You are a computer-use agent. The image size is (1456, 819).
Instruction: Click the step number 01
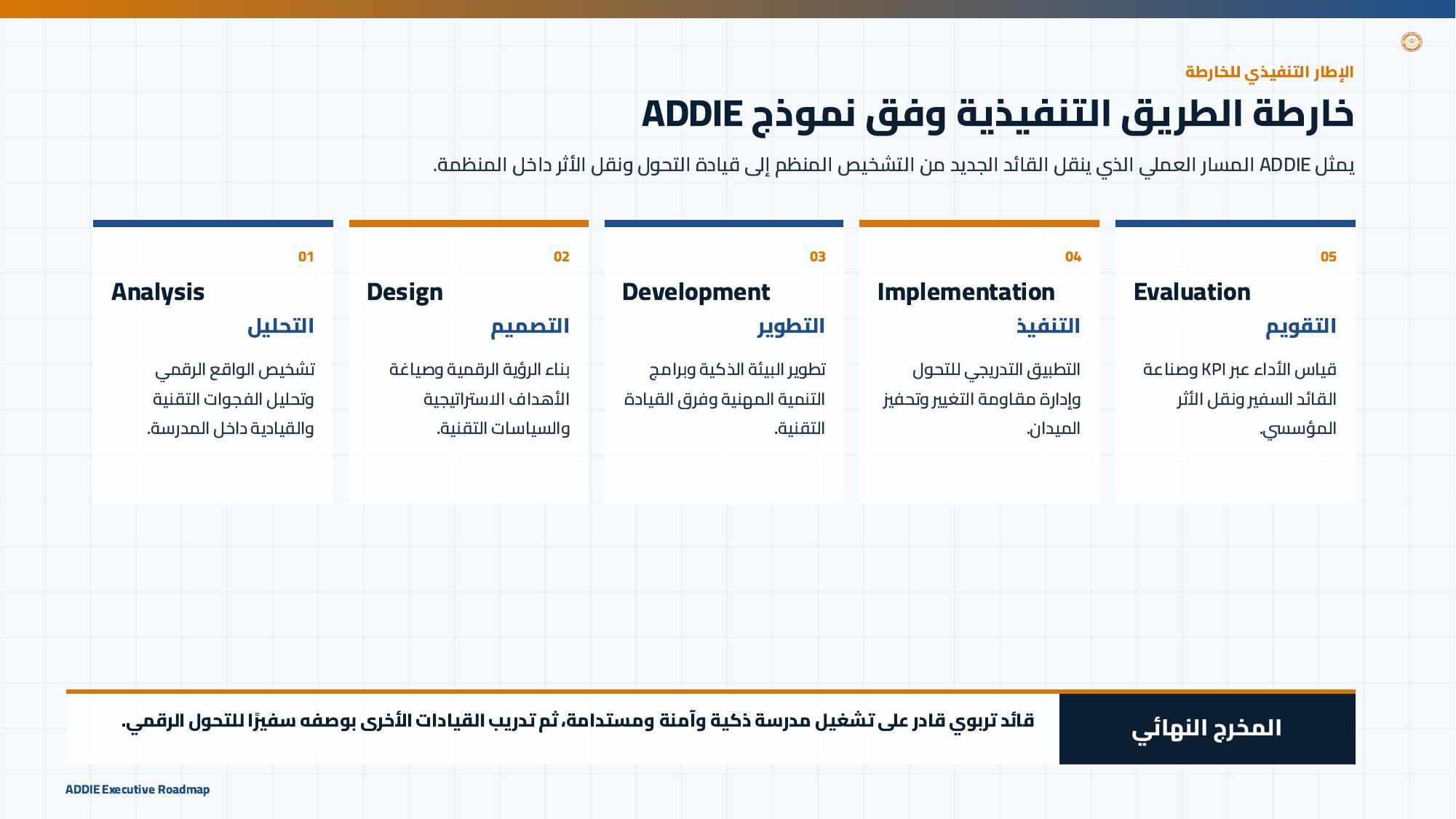pyautogui.click(x=306, y=257)
